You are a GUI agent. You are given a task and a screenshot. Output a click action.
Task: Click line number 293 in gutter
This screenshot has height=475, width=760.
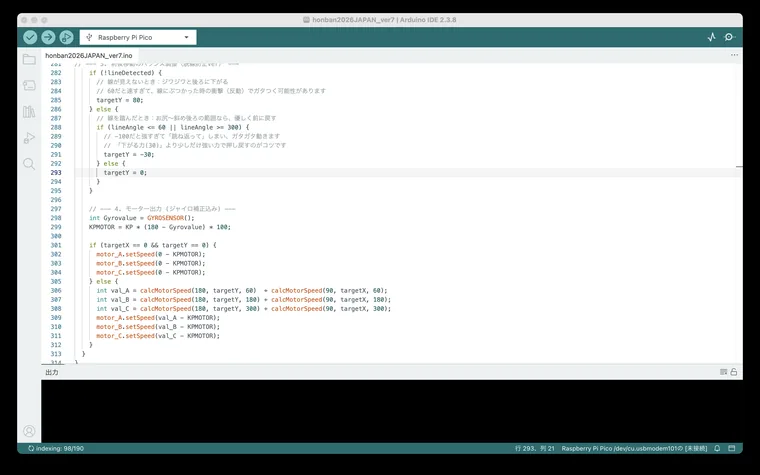click(x=56, y=173)
